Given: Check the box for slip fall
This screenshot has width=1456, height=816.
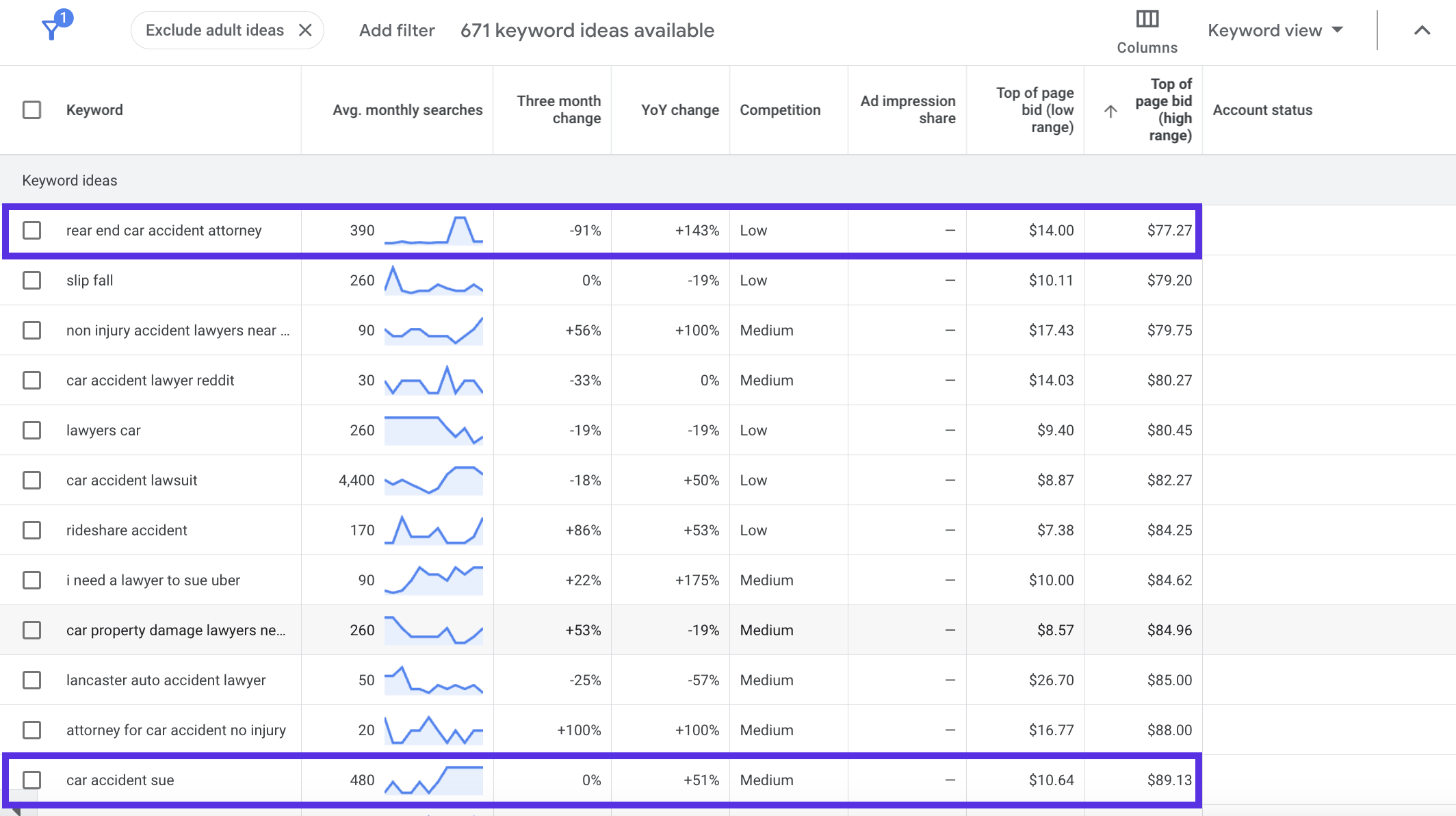Looking at the screenshot, I should [31, 280].
